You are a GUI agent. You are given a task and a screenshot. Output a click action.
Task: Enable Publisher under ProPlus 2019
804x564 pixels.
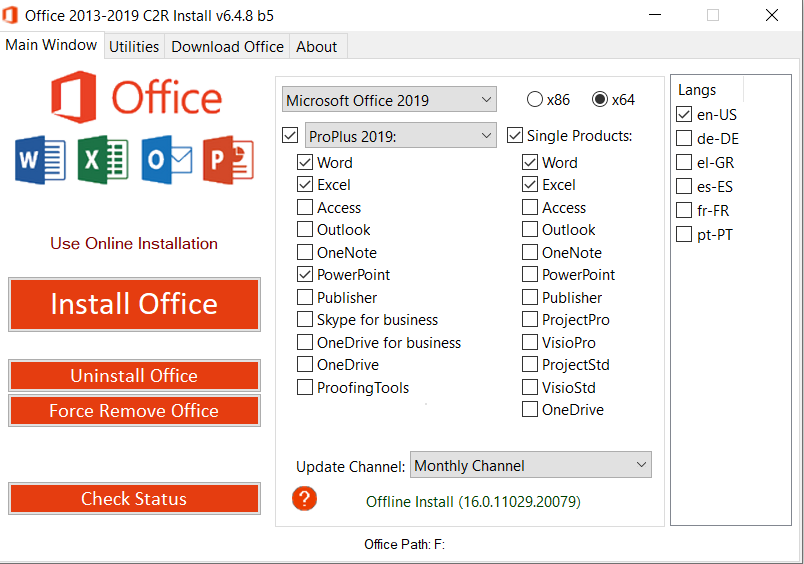pos(305,297)
